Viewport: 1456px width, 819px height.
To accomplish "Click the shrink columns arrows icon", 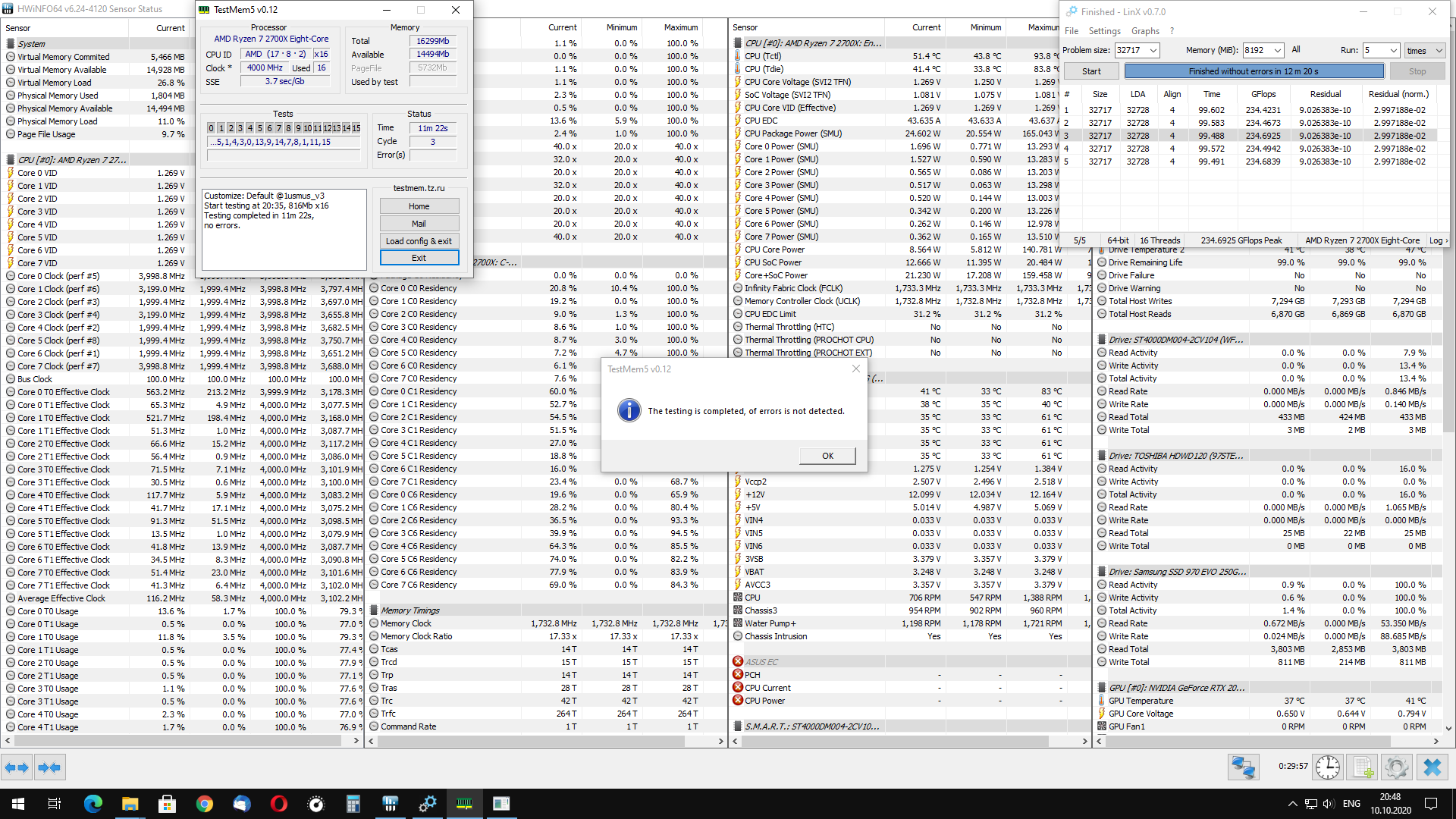I will [x=49, y=767].
